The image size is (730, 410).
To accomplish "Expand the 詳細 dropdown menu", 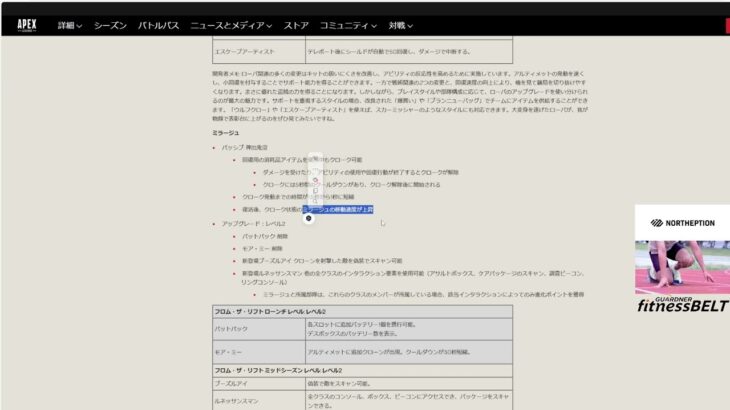I will 70,23.
